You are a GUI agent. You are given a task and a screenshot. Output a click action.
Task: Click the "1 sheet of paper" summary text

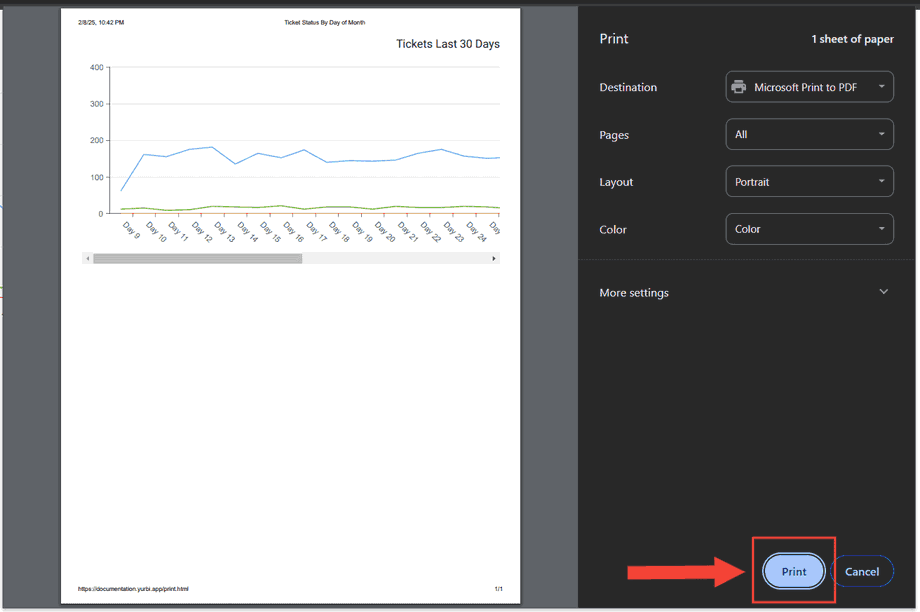point(852,39)
